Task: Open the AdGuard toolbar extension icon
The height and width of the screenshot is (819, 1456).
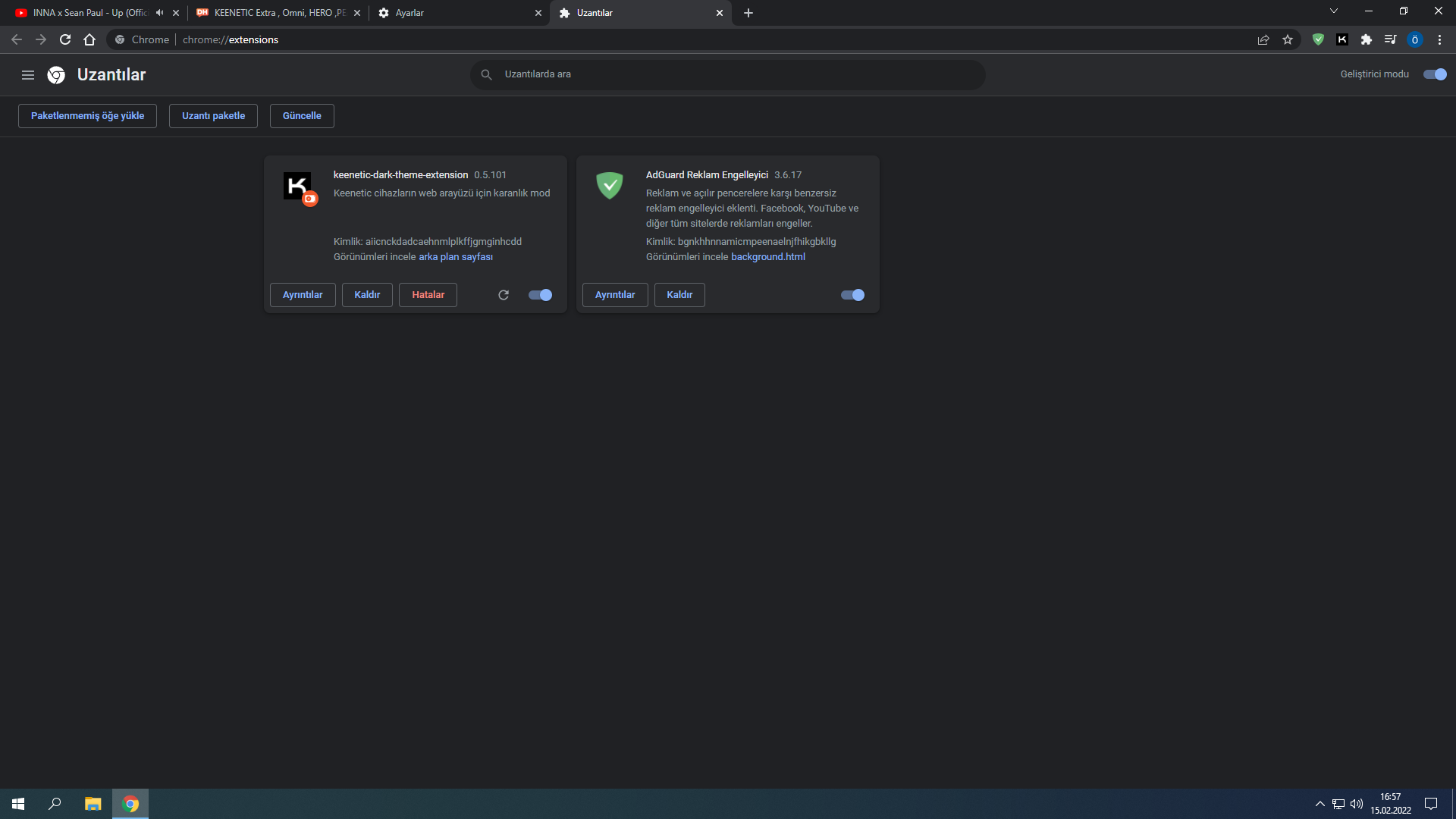Action: [1318, 39]
